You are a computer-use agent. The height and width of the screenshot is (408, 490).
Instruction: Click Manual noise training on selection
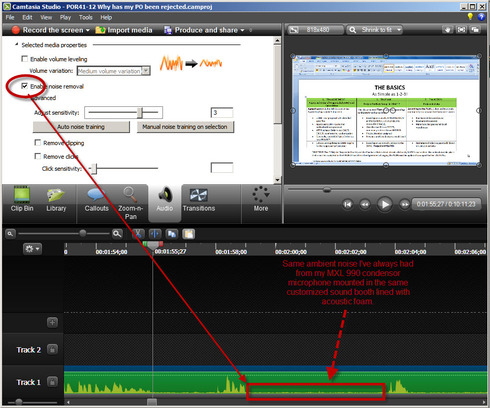(185, 127)
